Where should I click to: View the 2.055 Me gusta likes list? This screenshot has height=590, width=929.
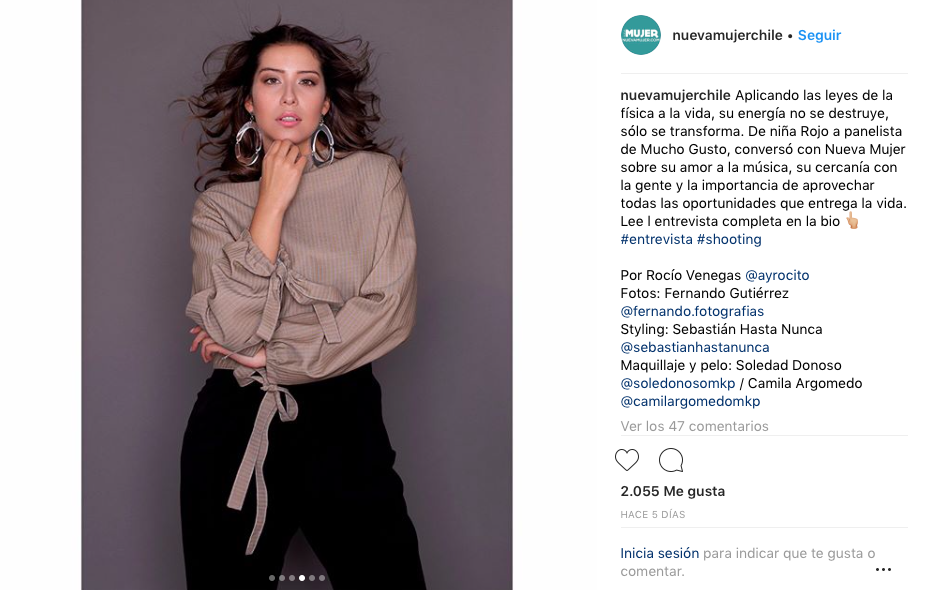pyautogui.click(x=672, y=491)
